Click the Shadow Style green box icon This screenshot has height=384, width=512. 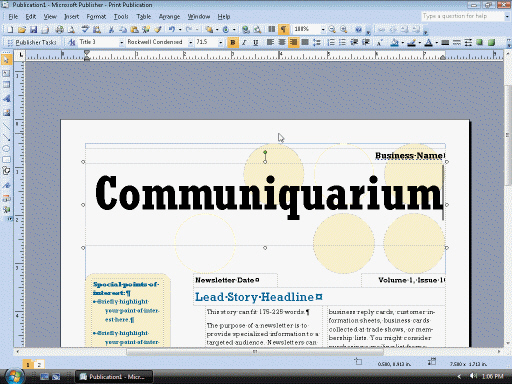(480, 42)
